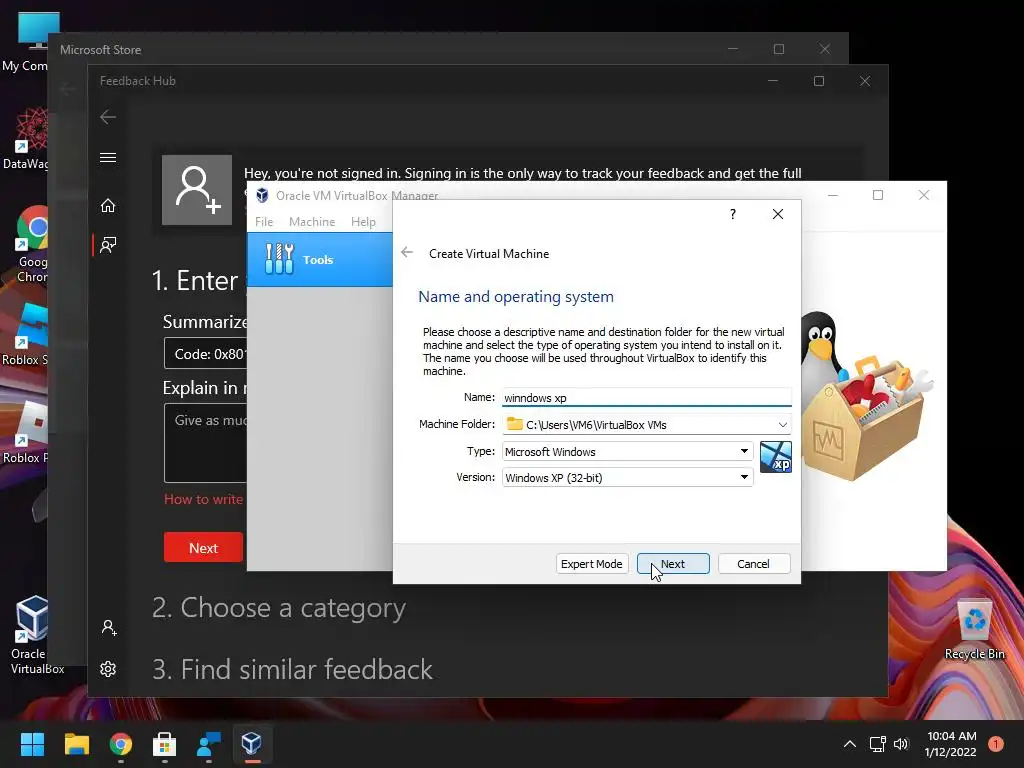Show hidden system tray icons
The image size is (1024, 768).
tap(850, 743)
